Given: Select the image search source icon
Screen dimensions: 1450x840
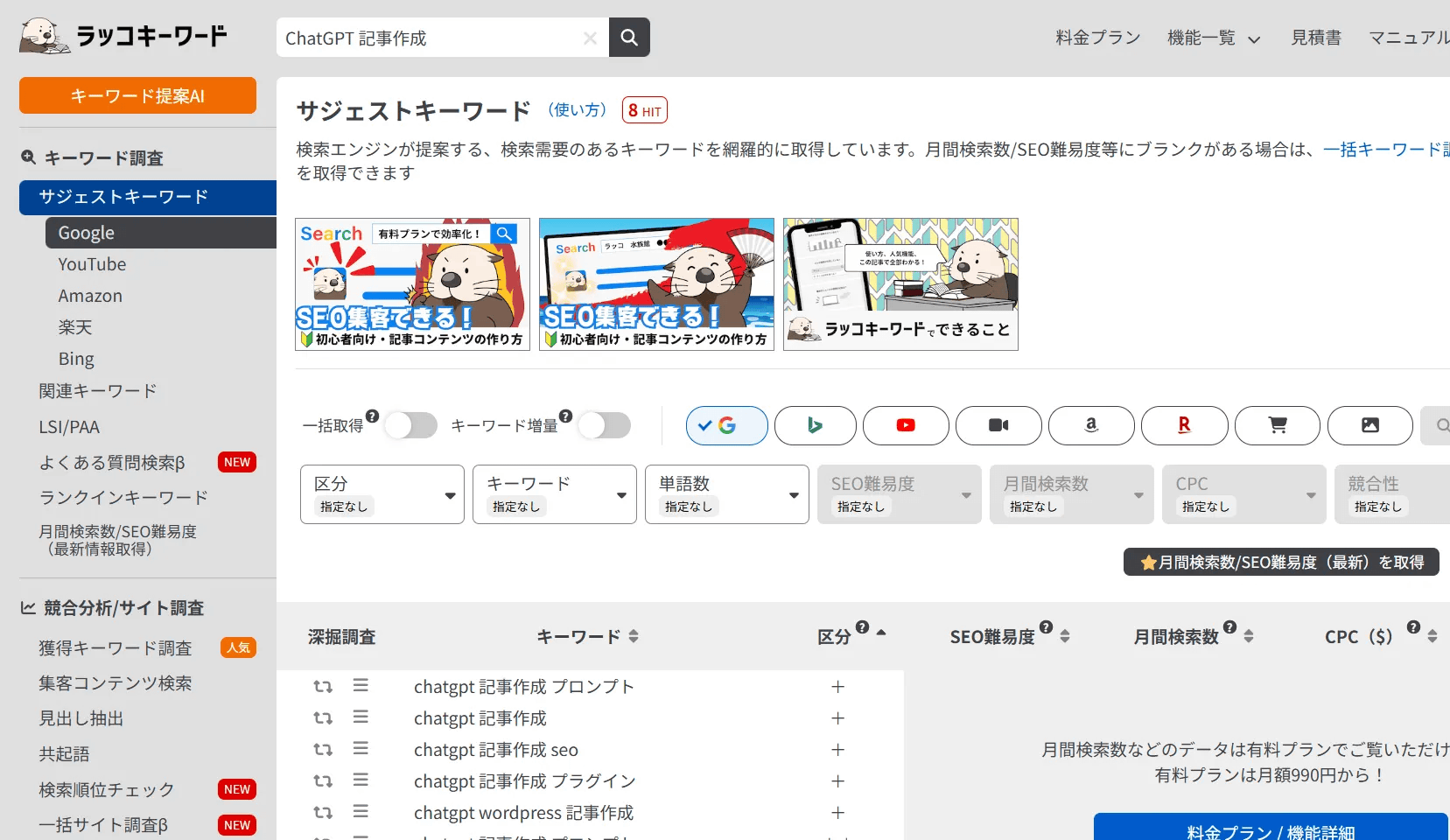Looking at the screenshot, I should 1369,425.
